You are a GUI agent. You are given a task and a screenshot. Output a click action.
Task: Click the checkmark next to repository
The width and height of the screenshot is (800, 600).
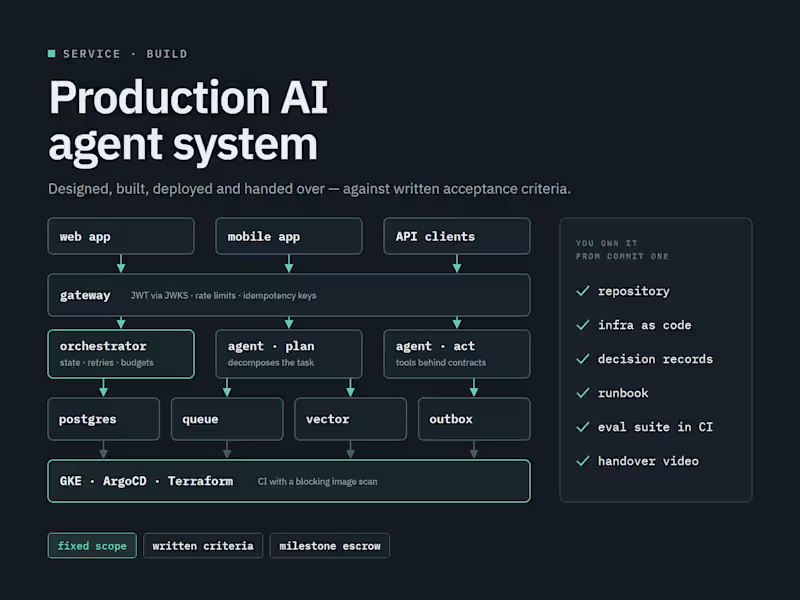[x=583, y=291]
